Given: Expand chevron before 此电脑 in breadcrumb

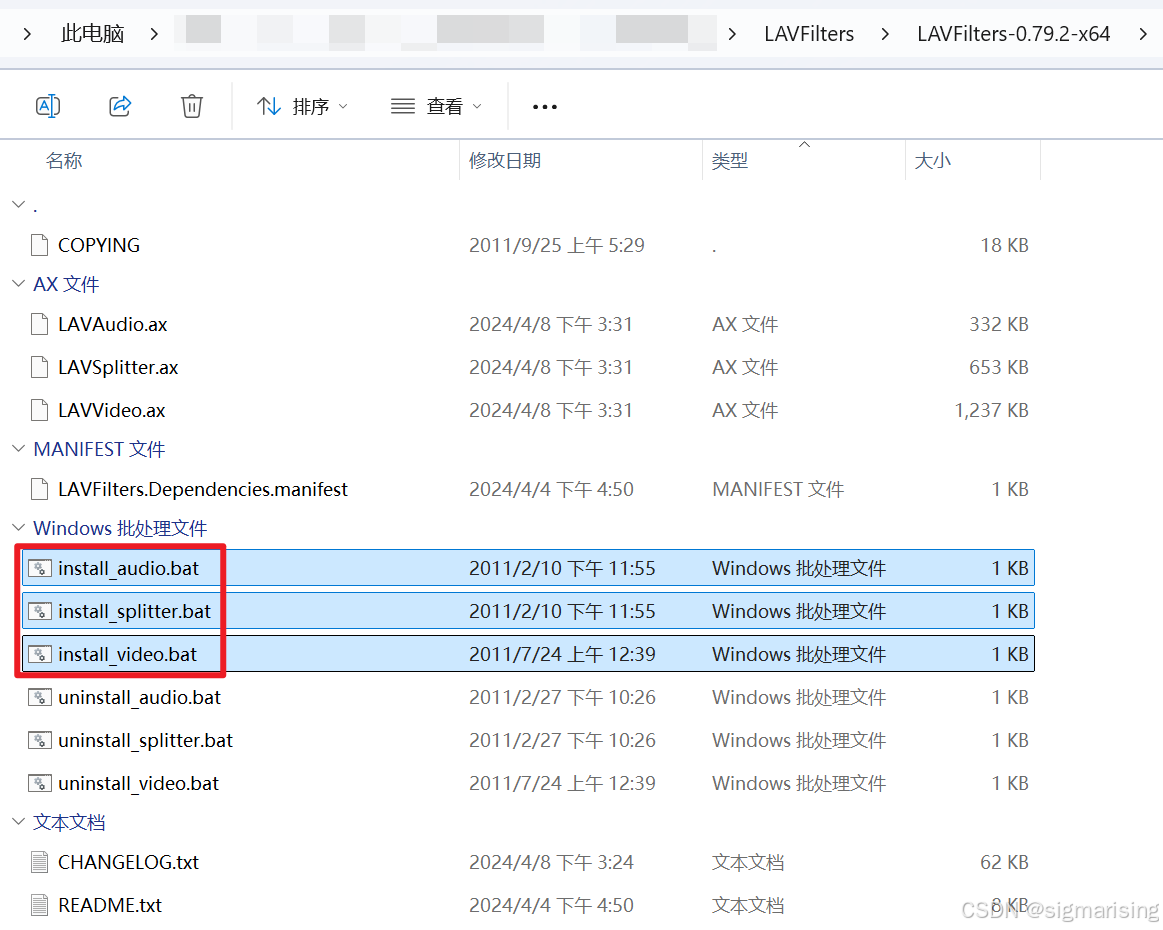Looking at the screenshot, I should coord(27,33).
